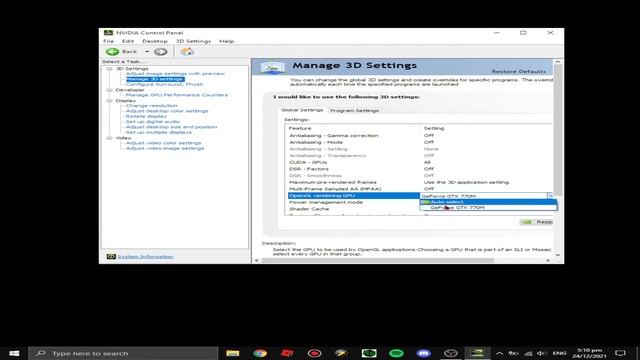
Task: Open Spotify green icon in taskbar
Action: [396, 353]
